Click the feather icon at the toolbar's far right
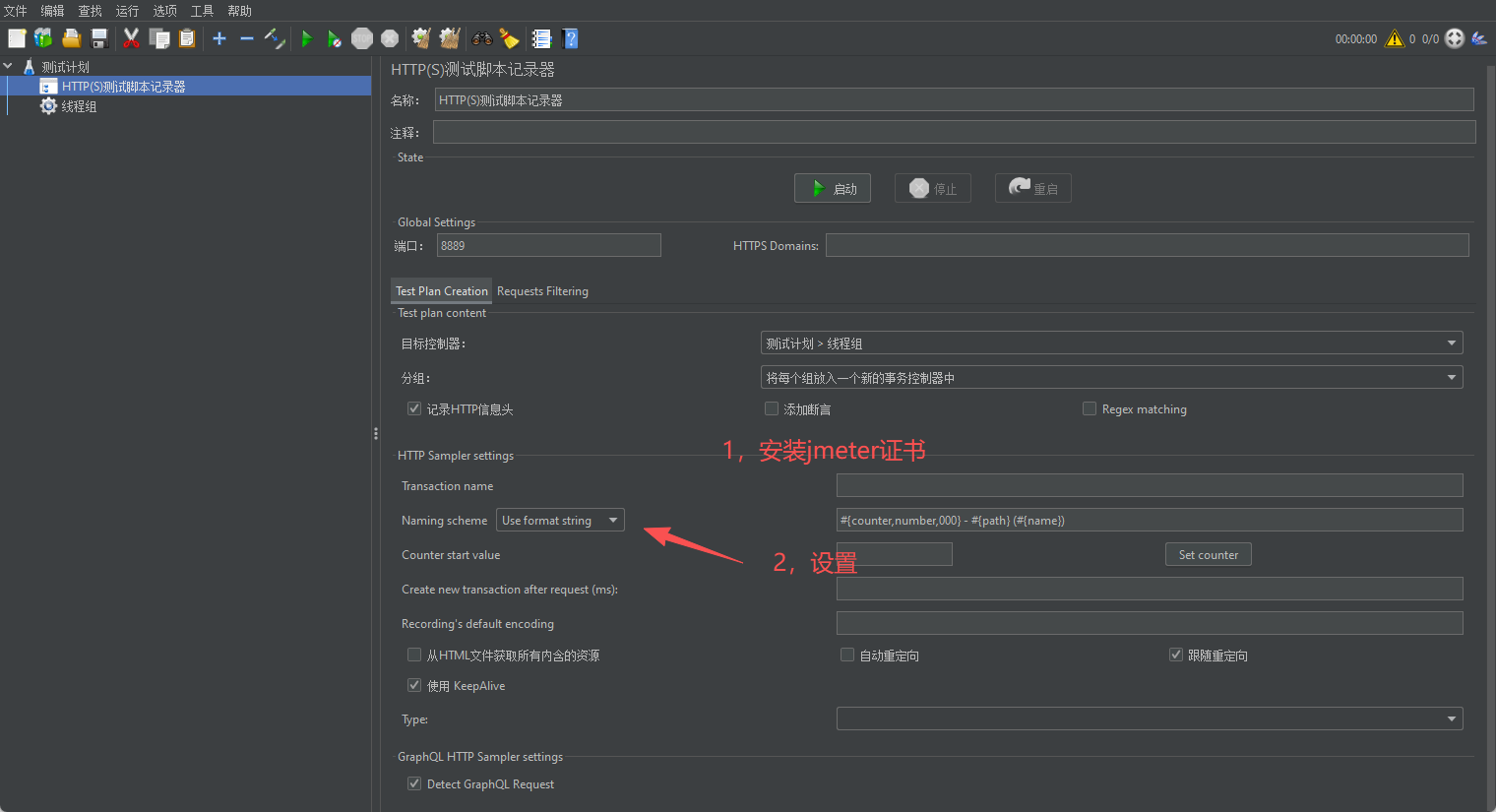The image size is (1496, 812). (x=1479, y=38)
